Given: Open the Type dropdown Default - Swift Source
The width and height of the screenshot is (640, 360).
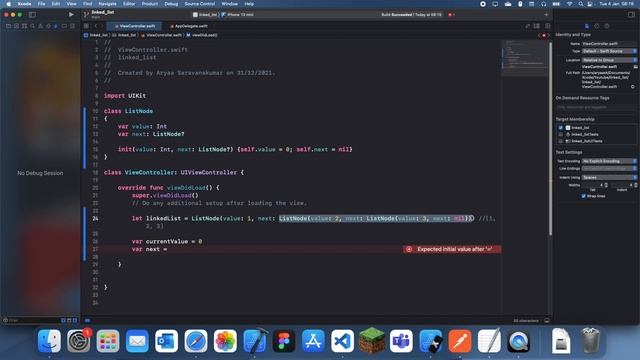Looking at the screenshot, I should click(x=609, y=51).
